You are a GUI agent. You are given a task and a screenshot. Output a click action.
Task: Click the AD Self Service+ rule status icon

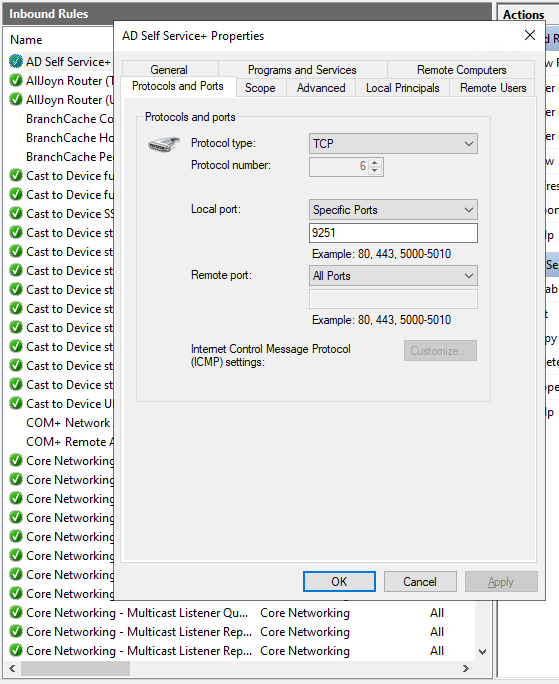click(x=16, y=62)
